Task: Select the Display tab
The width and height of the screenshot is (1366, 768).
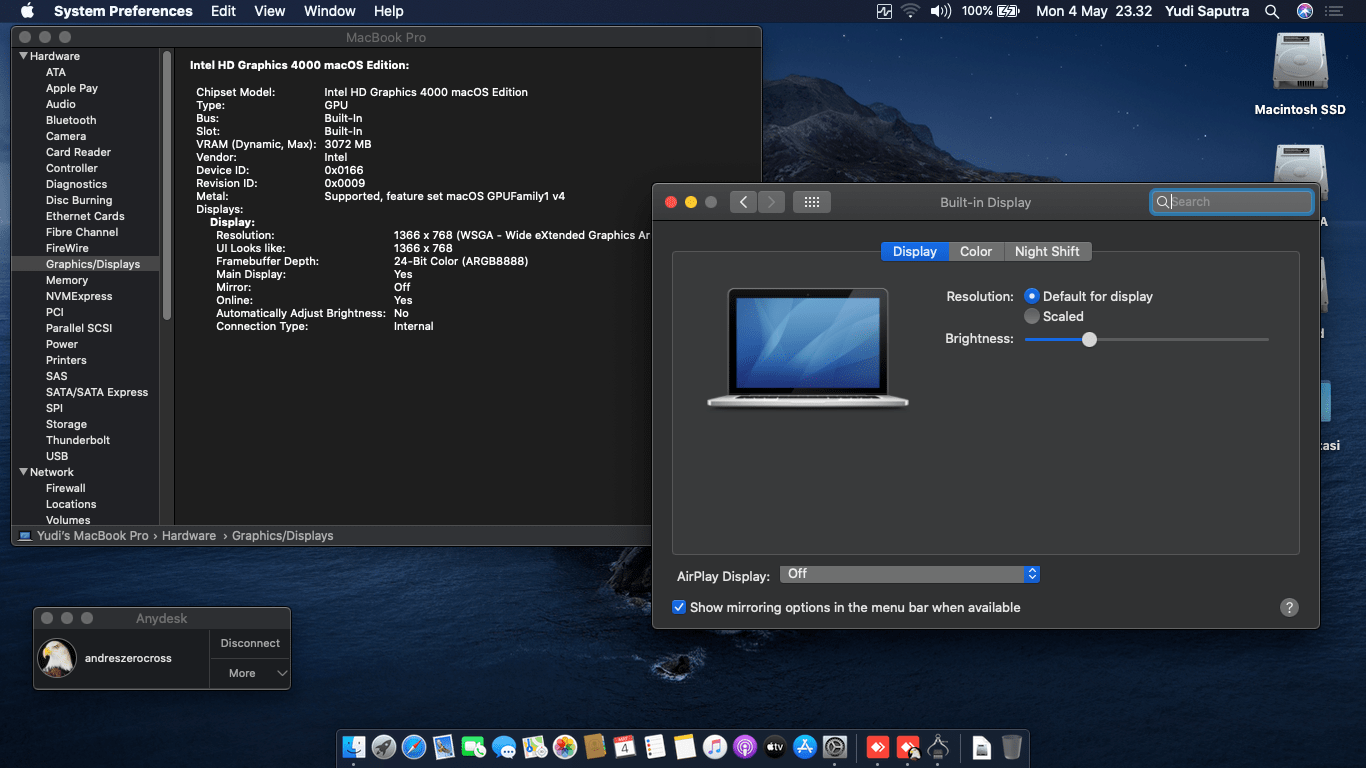Action: pyautogui.click(x=915, y=251)
